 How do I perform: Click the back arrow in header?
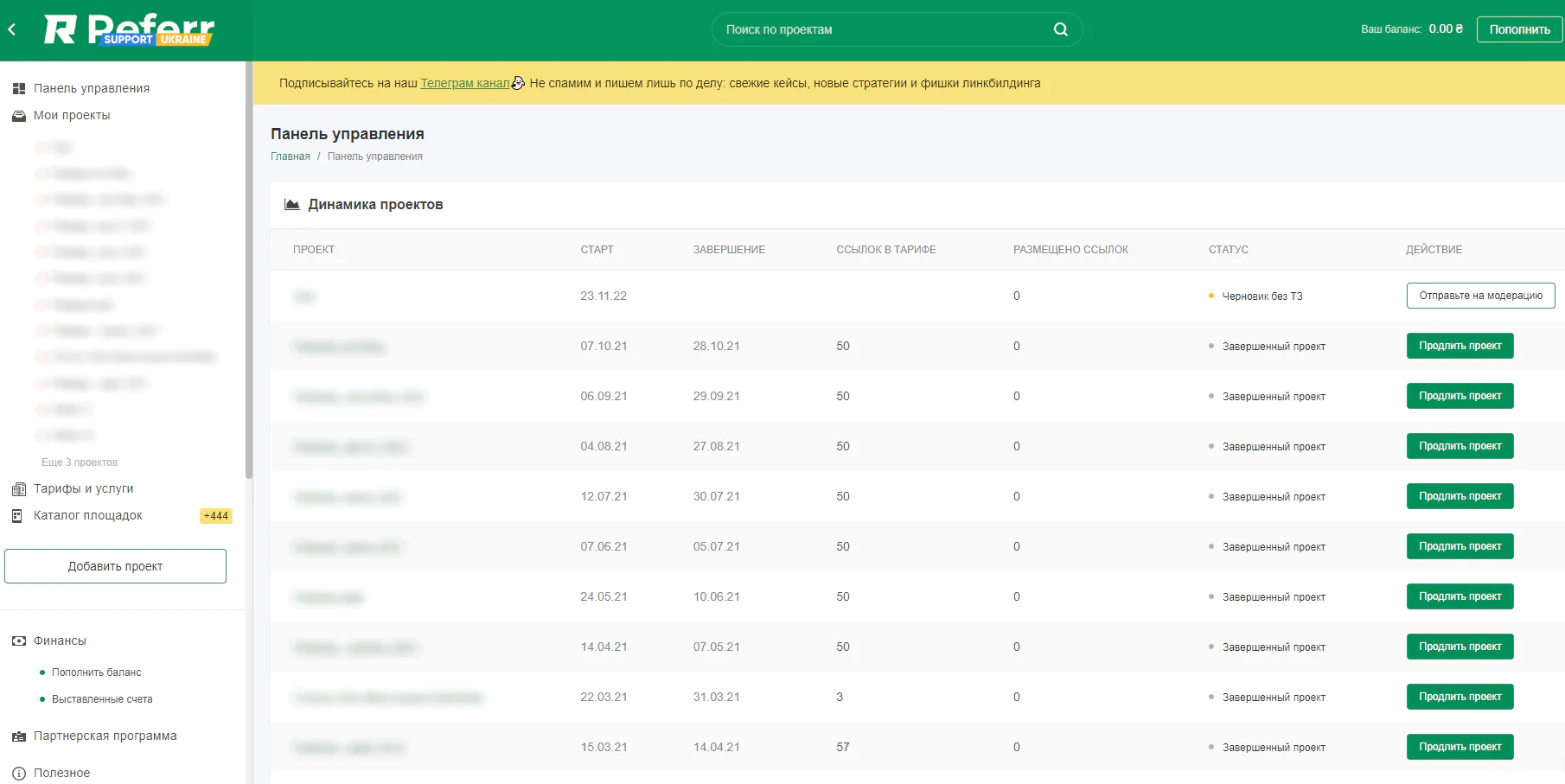click(x=12, y=29)
